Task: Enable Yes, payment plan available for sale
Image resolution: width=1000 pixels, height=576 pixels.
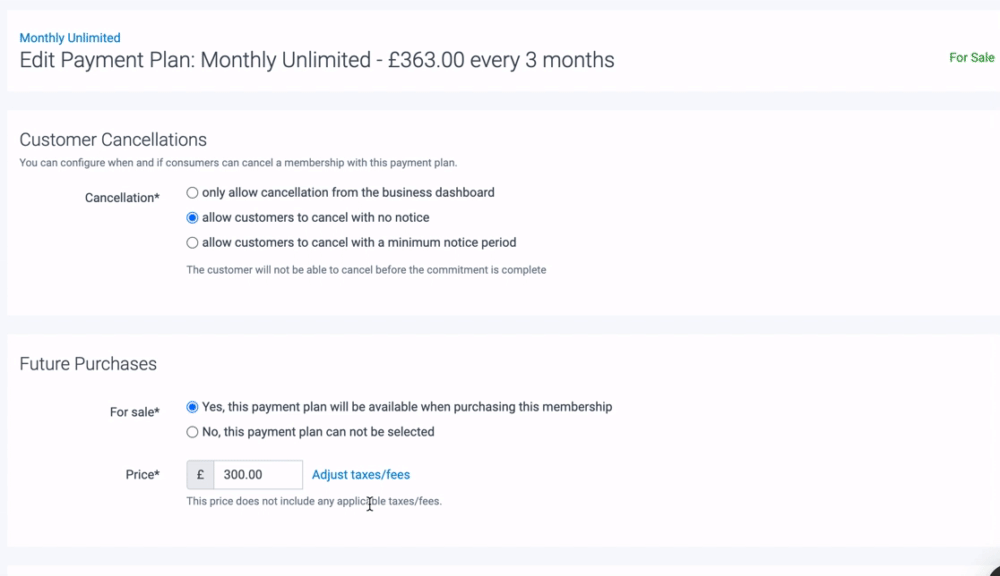Action: [x=192, y=407]
